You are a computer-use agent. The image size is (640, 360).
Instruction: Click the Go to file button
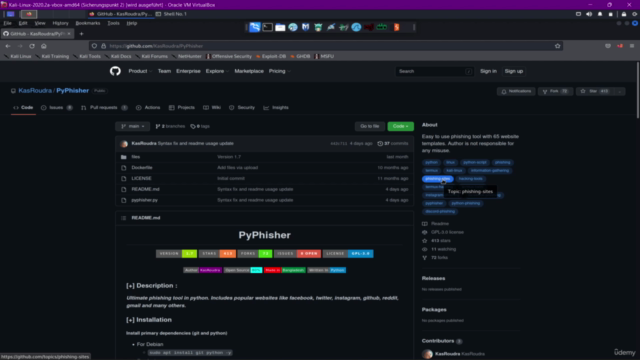pos(370,127)
